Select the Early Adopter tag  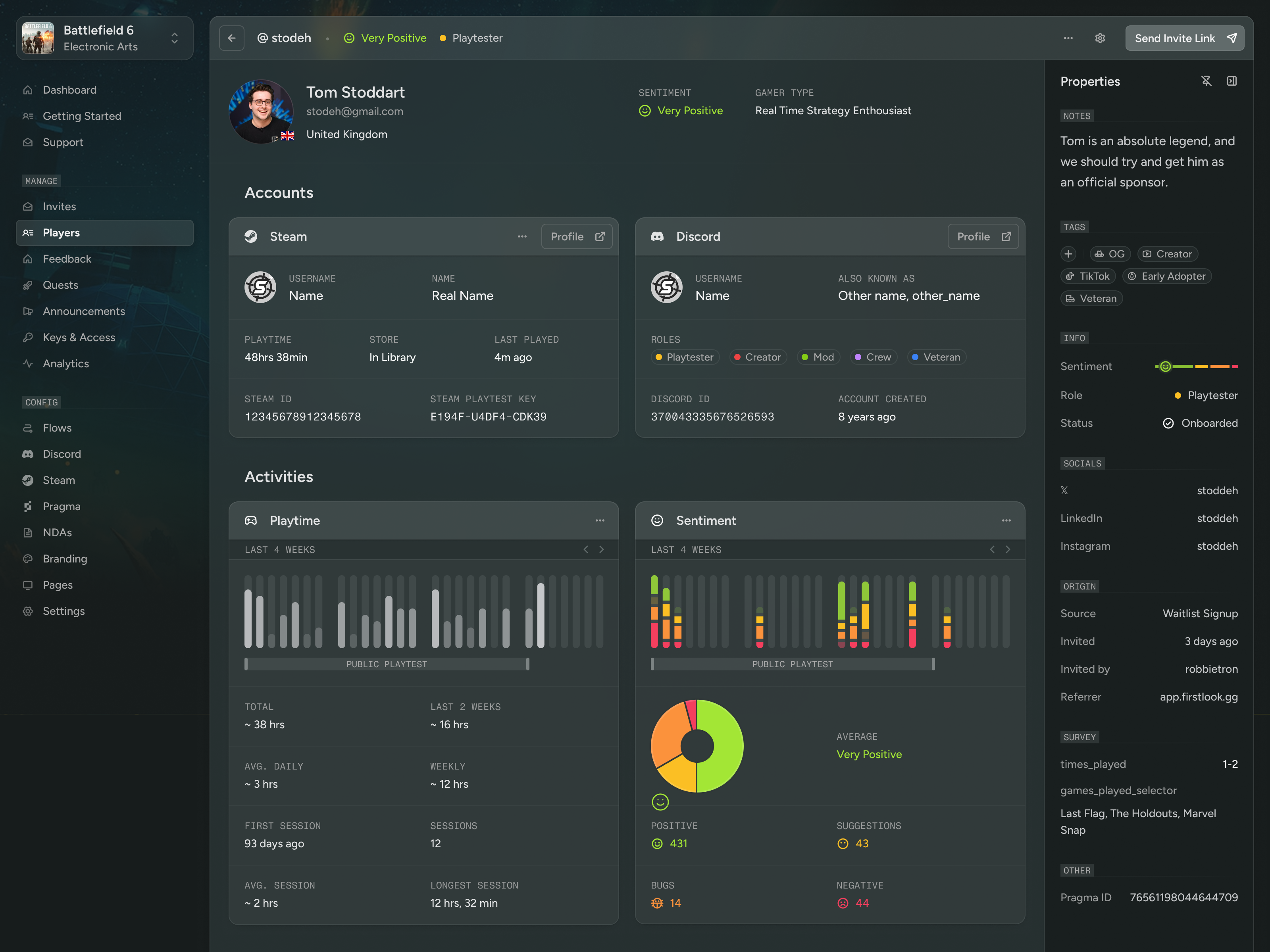pos(1167,276)
